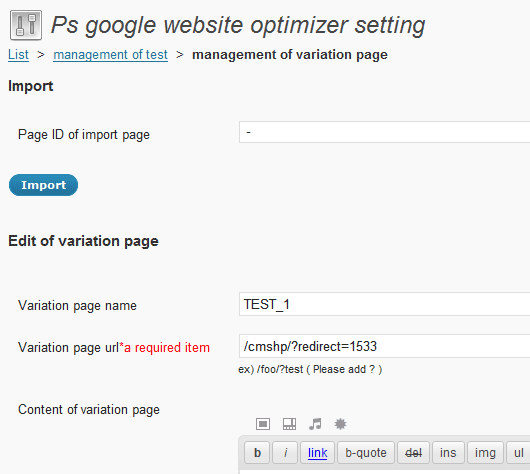Insert an image with img button
This screenshot has width=530, height=474.
(x=485, y=452)
